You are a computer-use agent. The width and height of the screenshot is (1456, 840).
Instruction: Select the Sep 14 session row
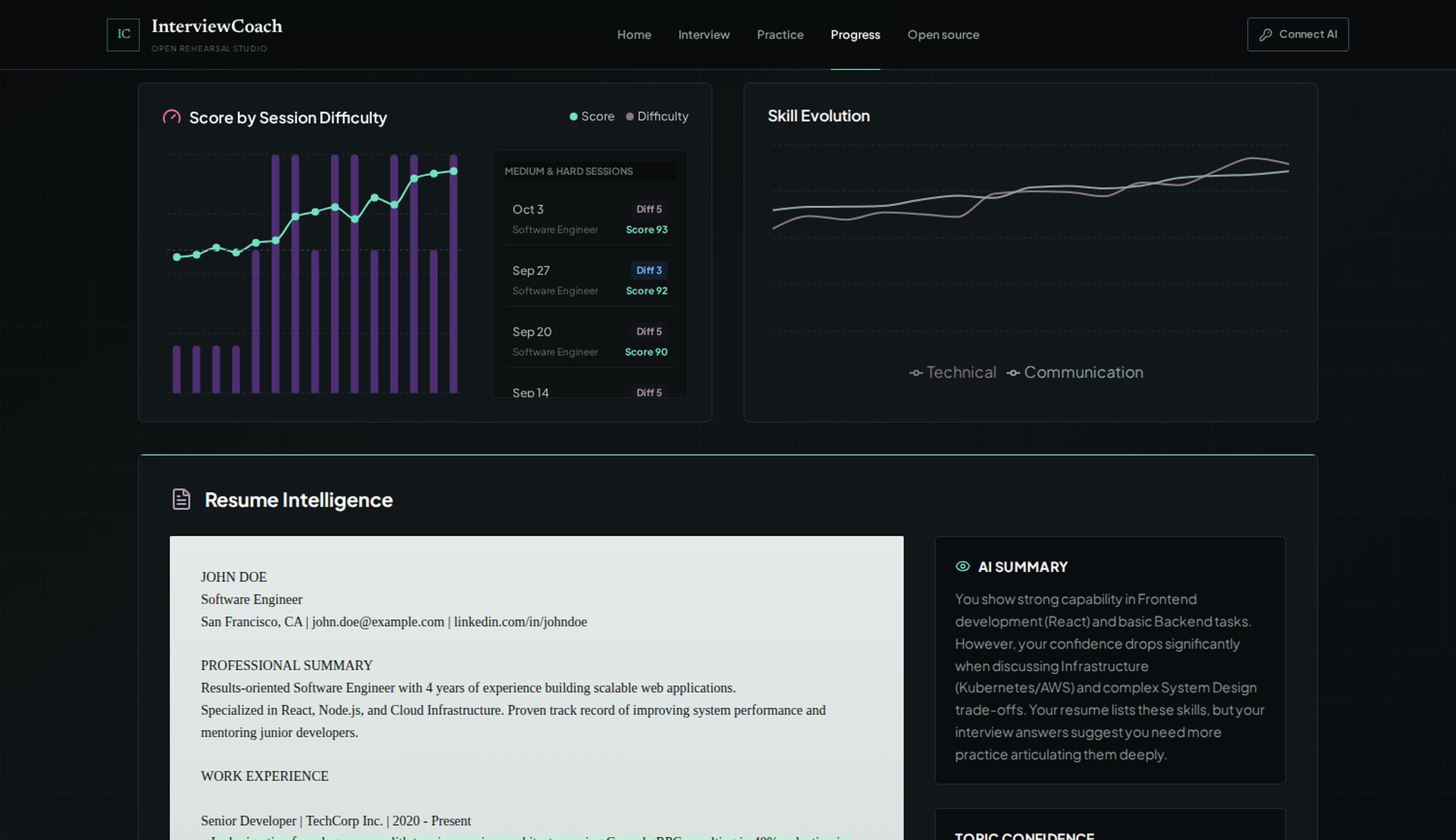[590, 390]
